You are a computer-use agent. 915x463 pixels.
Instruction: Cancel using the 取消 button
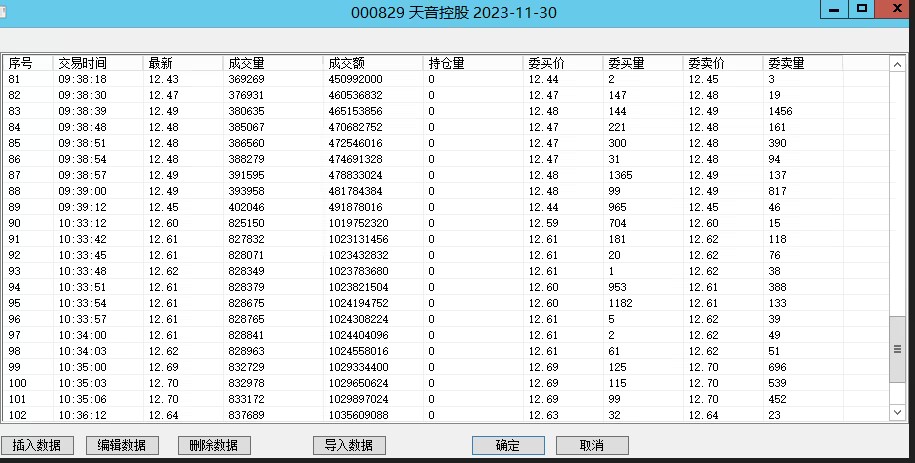pos(592,445)
